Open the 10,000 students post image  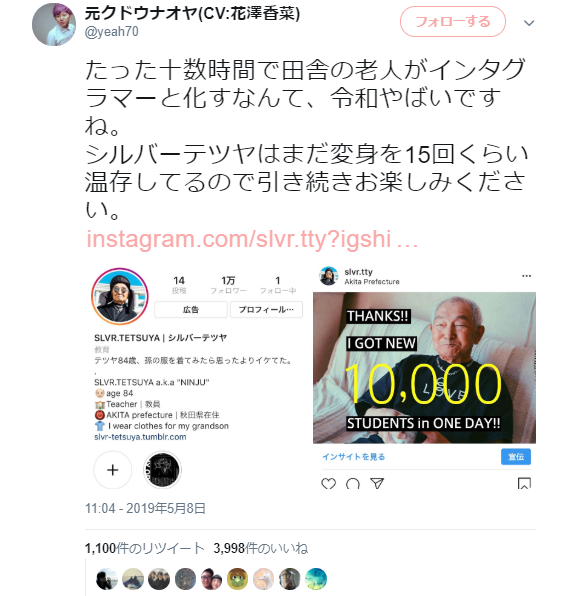tap(424, 368)
